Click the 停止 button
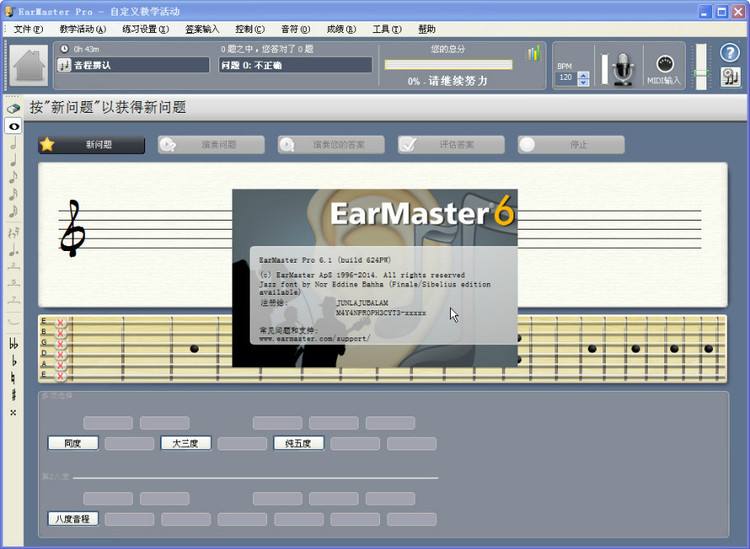 tap(571, 144)
